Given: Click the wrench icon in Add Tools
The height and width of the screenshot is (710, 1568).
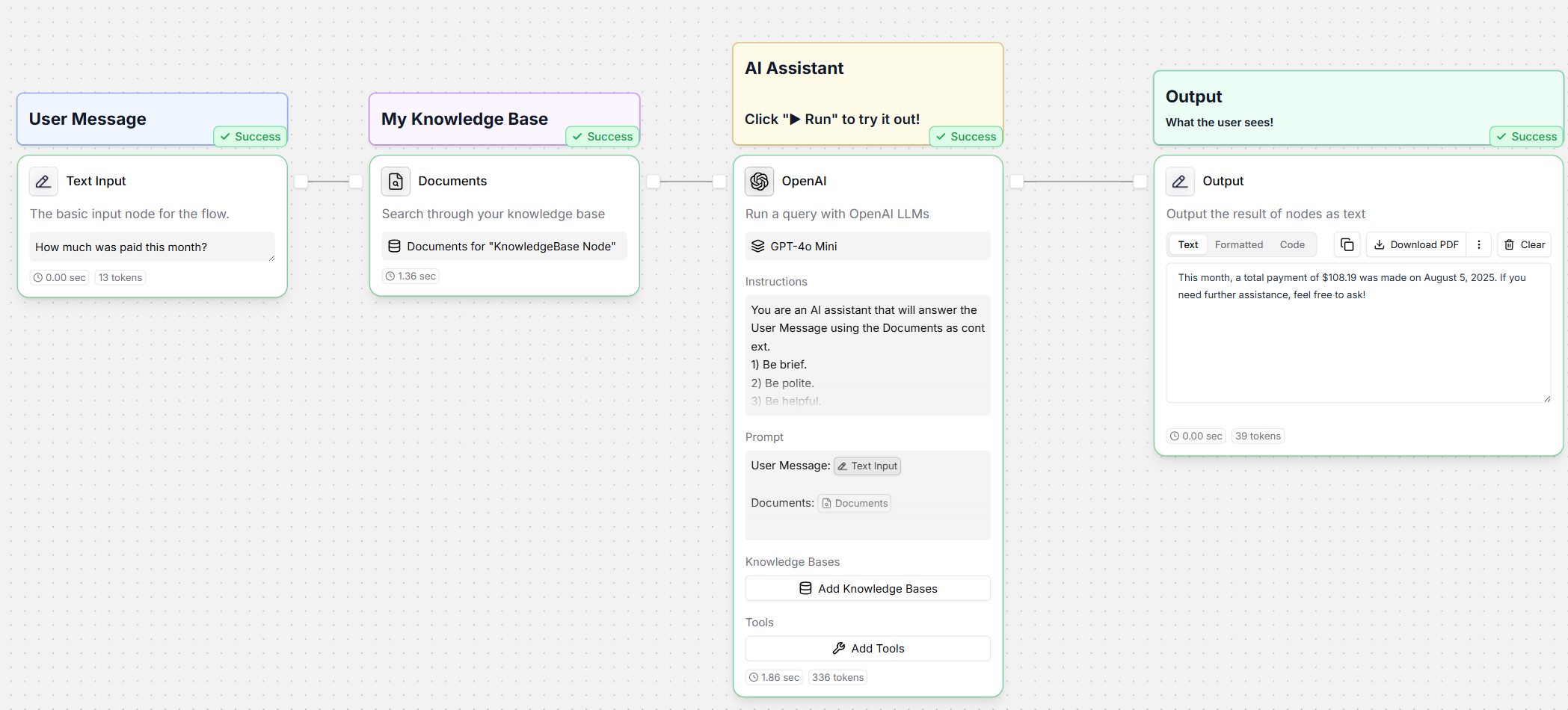Looking at the screenshot, I should tap(839, 649).
